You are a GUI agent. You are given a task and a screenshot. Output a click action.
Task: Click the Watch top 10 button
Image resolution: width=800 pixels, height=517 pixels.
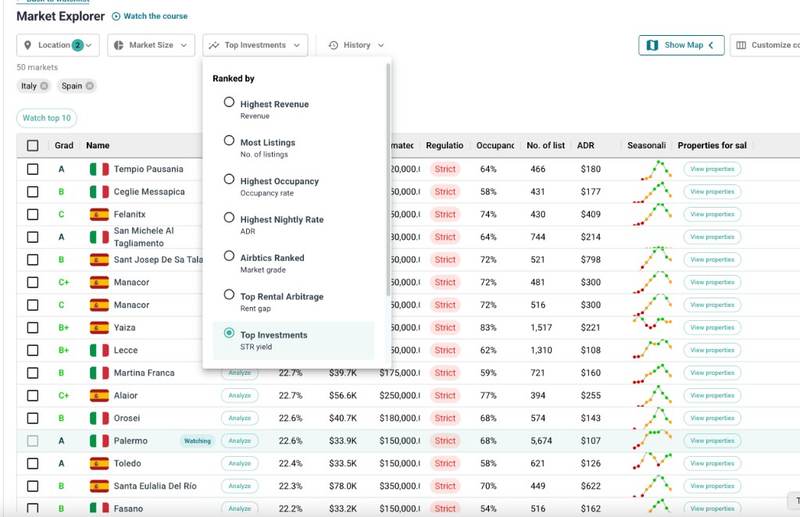click(x=47, y=118)
